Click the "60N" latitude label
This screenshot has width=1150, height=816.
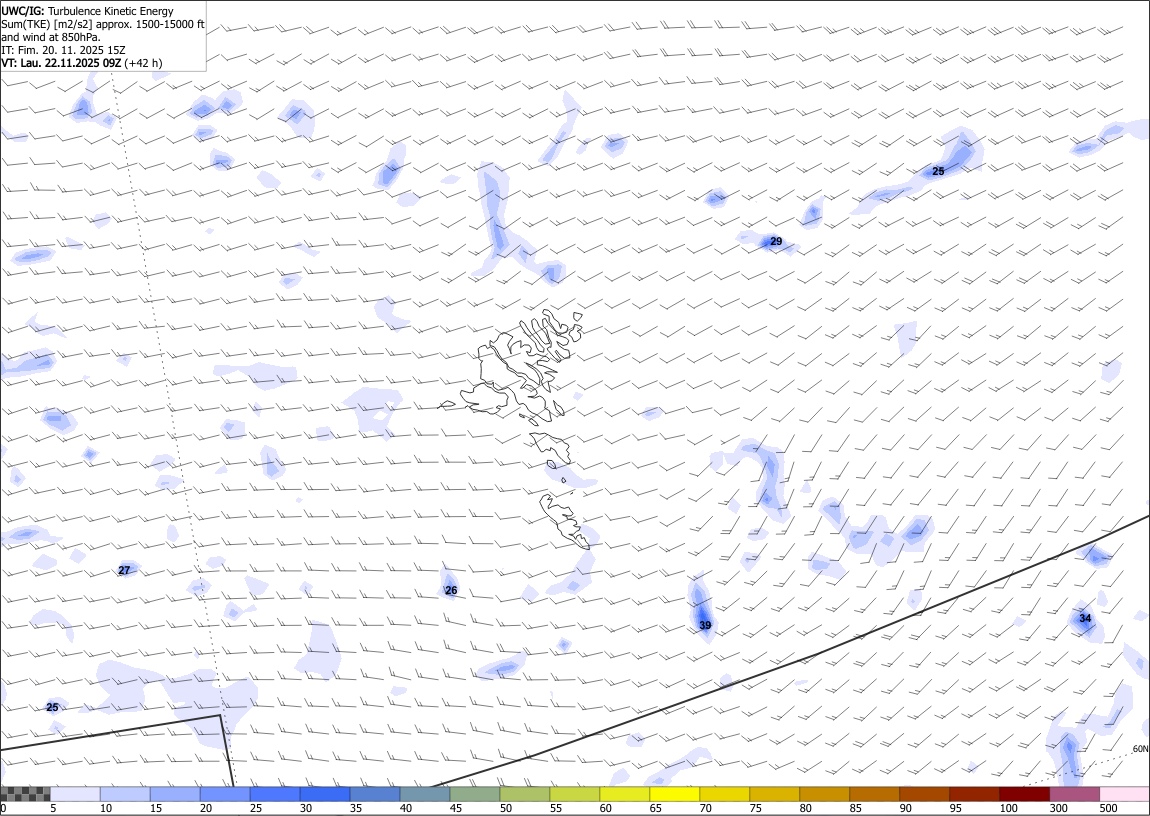coord(1140,749)
